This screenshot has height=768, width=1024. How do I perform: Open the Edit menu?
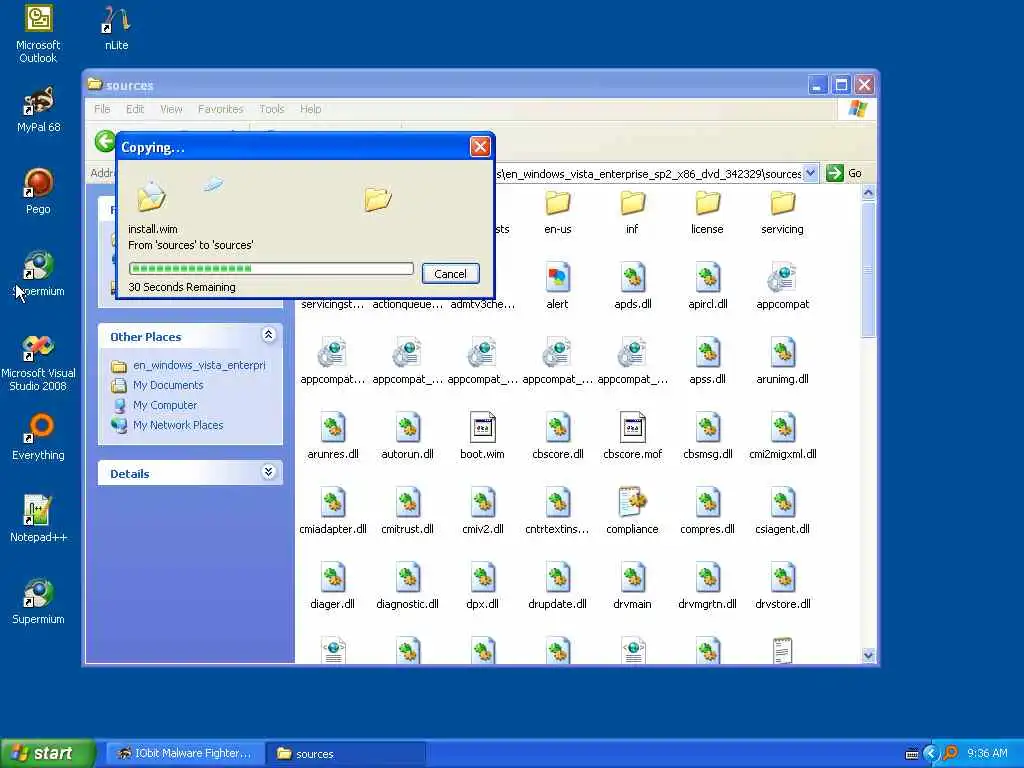point(135,109)
